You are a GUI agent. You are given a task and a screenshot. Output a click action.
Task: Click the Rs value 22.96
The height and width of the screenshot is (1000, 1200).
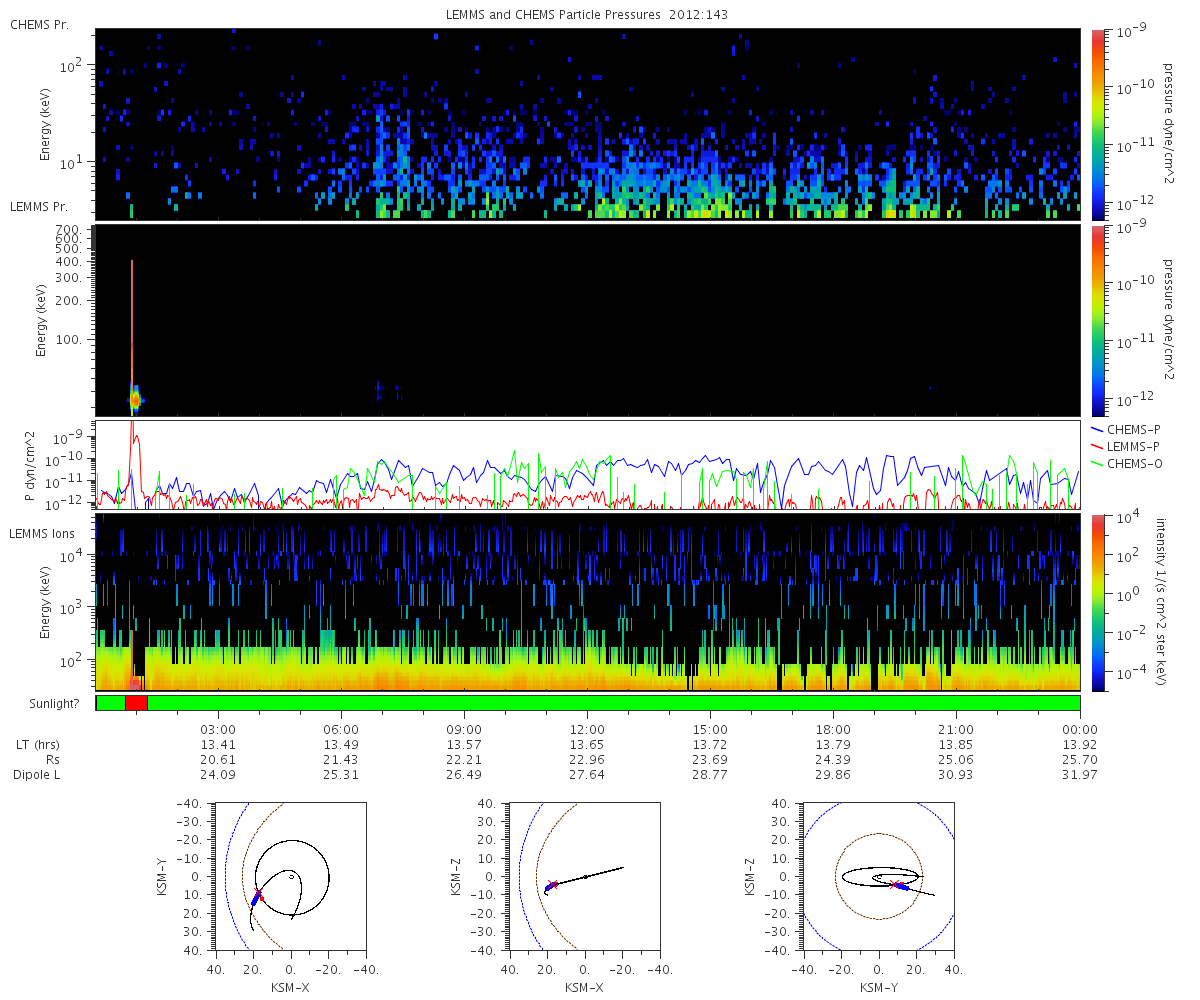click(587, 760)
